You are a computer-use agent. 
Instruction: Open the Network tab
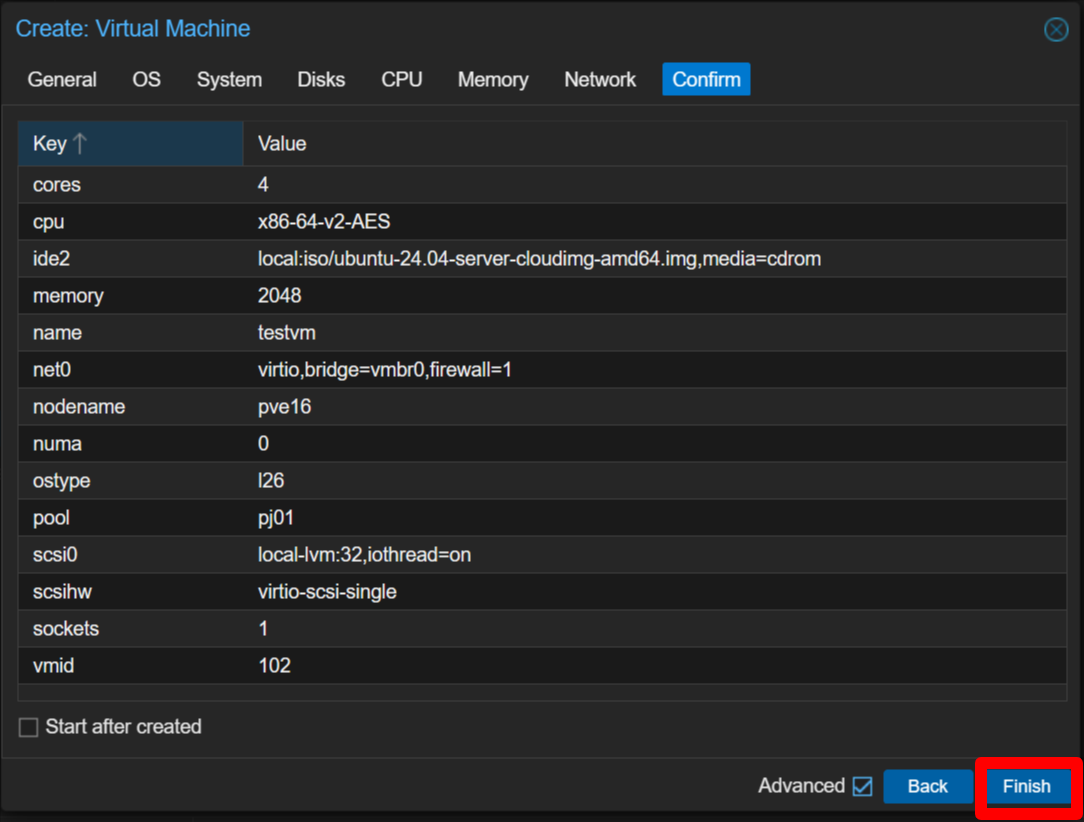pos(600,80)
